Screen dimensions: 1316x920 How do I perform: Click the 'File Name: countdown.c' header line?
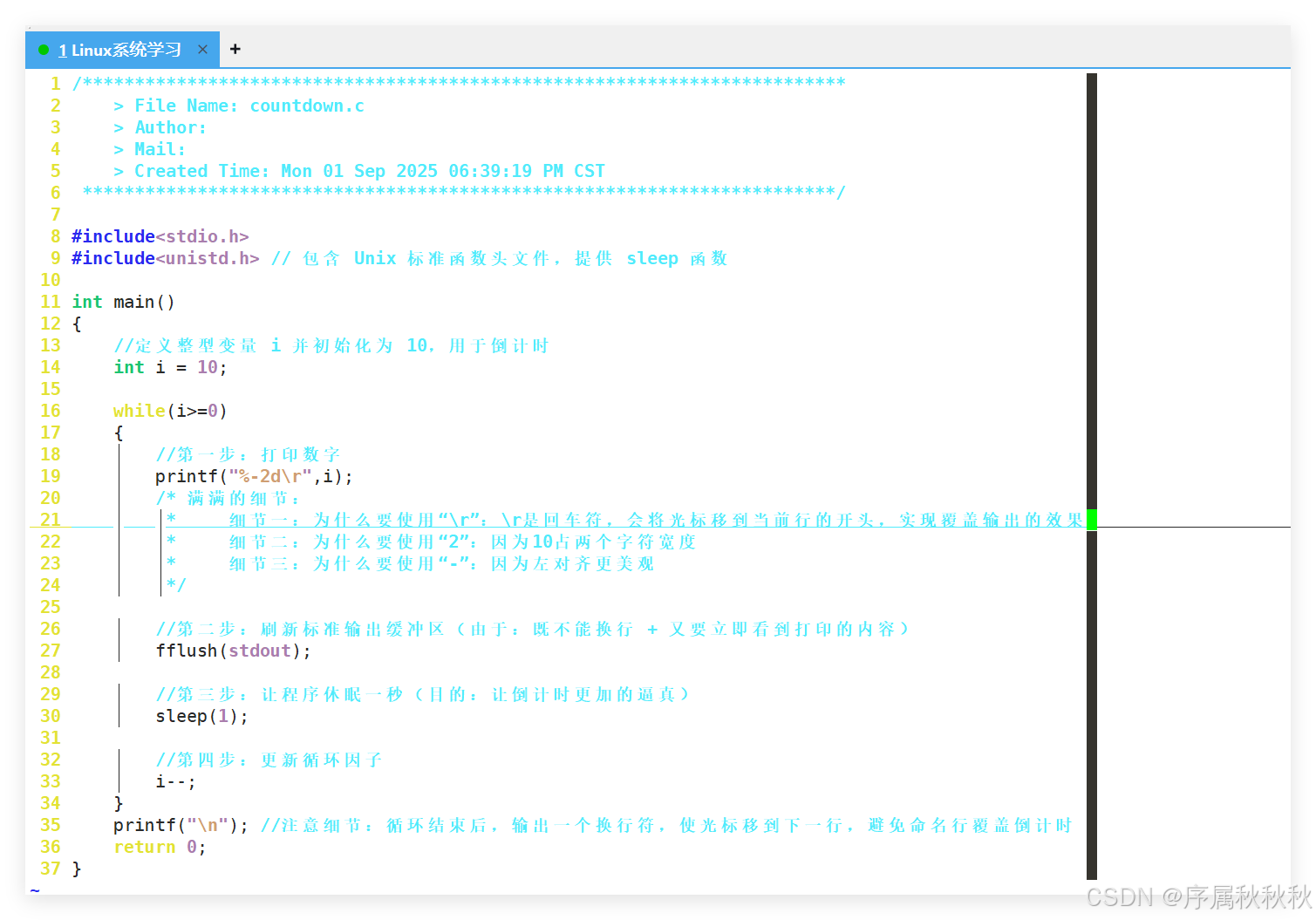click(x=239, y=106)
